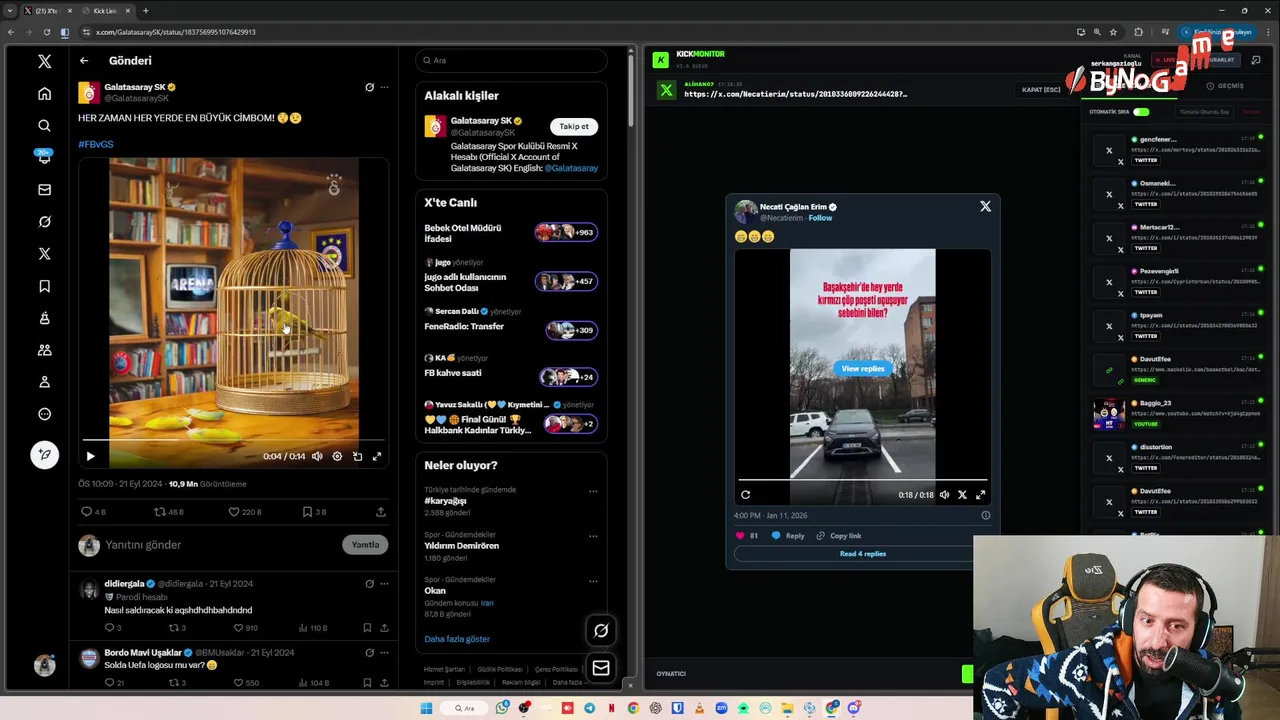
Task: Open Profile icon in X sidebar
Action: pyautogui.click(x=44, y=382)
